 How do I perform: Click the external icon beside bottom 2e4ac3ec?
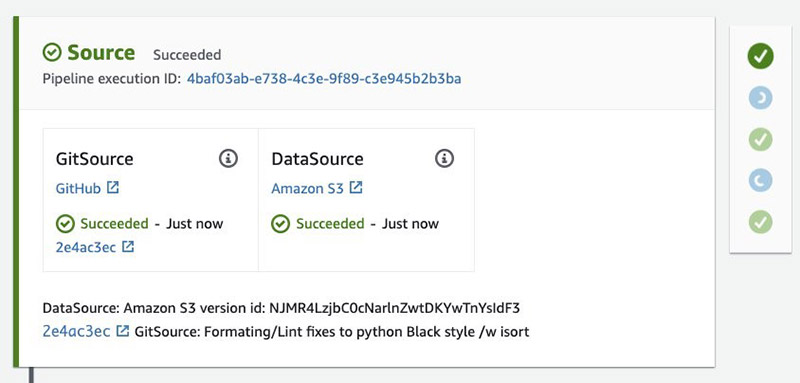pyautogui.click(x=122, y=331)
